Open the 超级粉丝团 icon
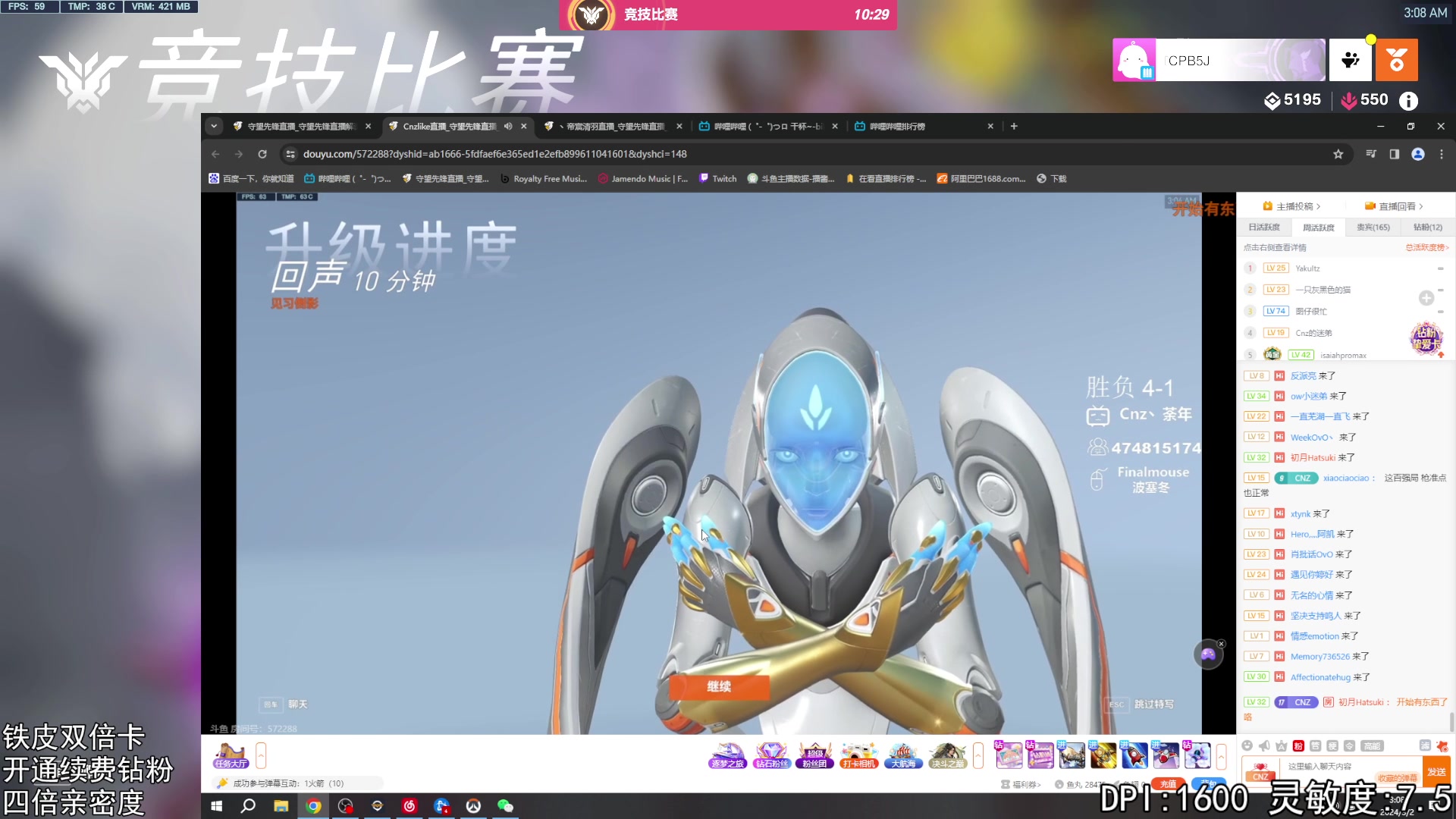This screenshot has width=1456, height=819. tap(815, 755)
